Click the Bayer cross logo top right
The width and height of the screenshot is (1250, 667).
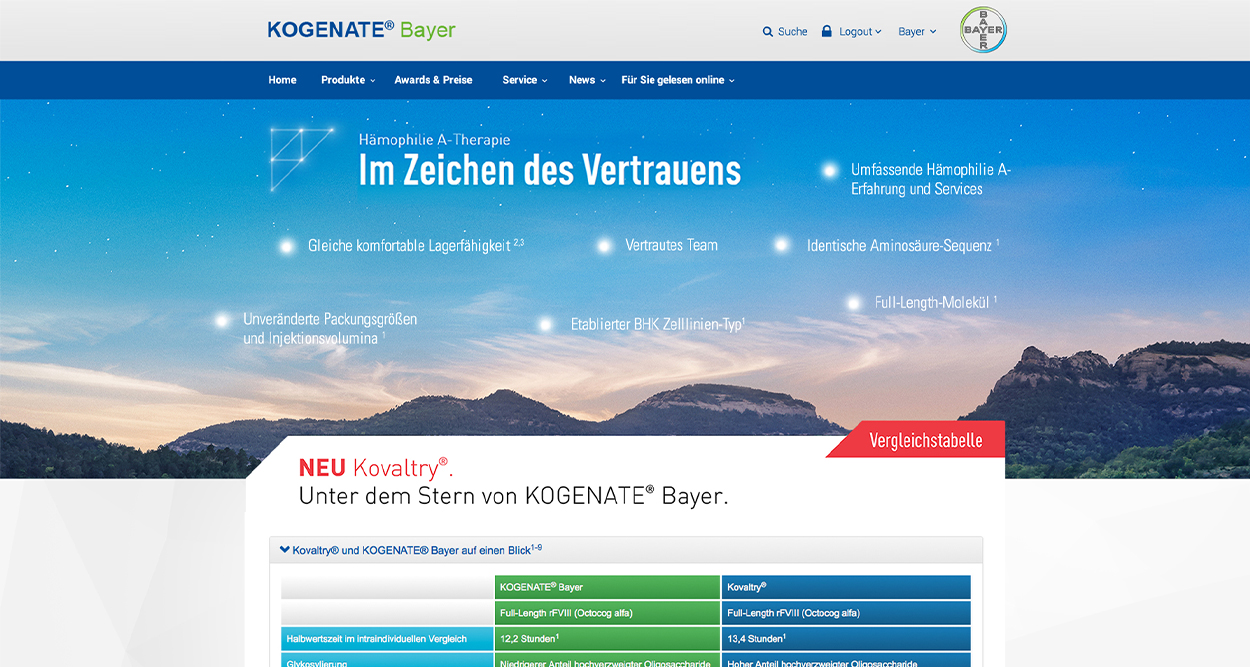point(982,29)
